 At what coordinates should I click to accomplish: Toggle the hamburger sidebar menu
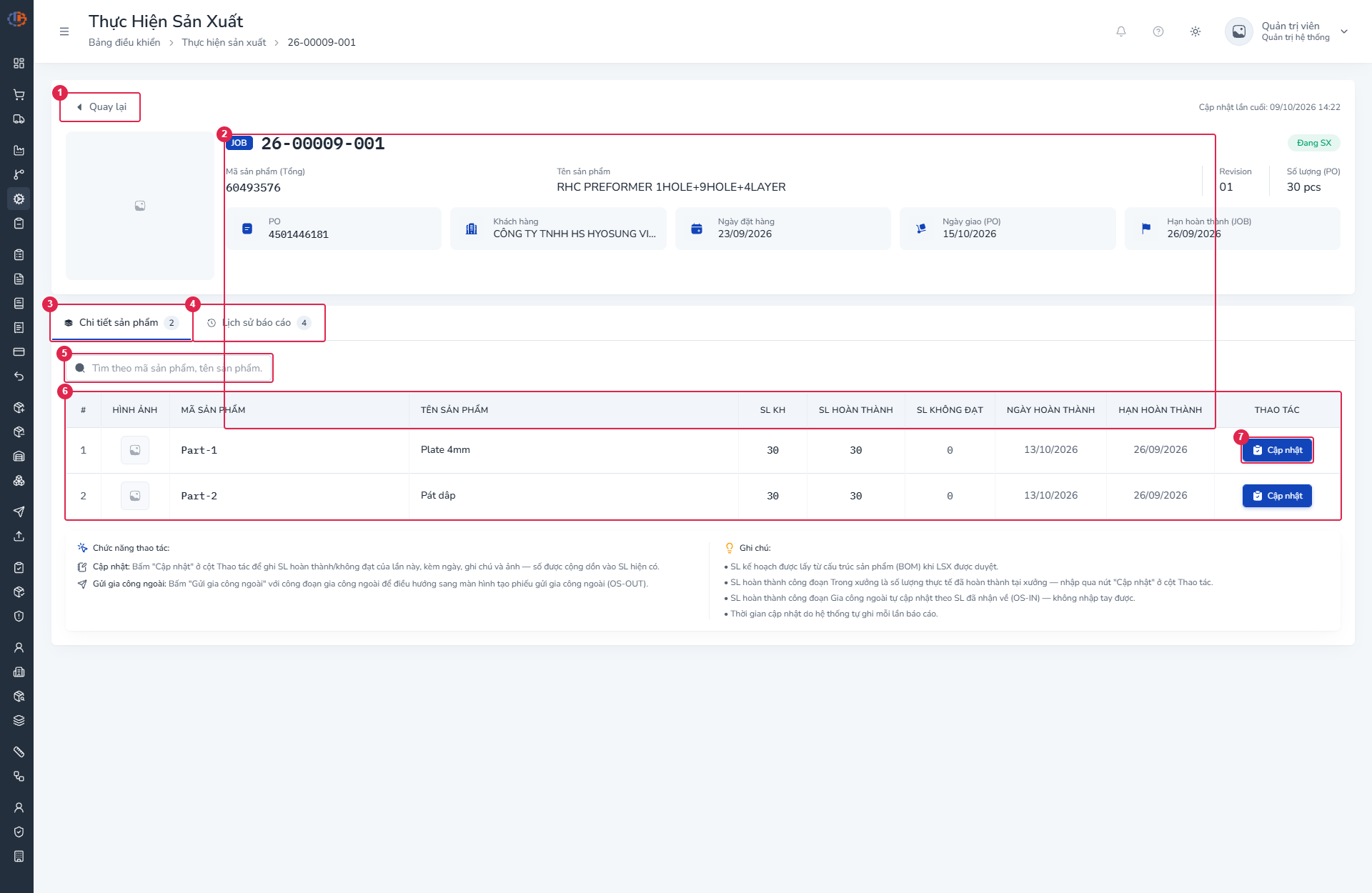pyautogui.click(x=64, y=31)
